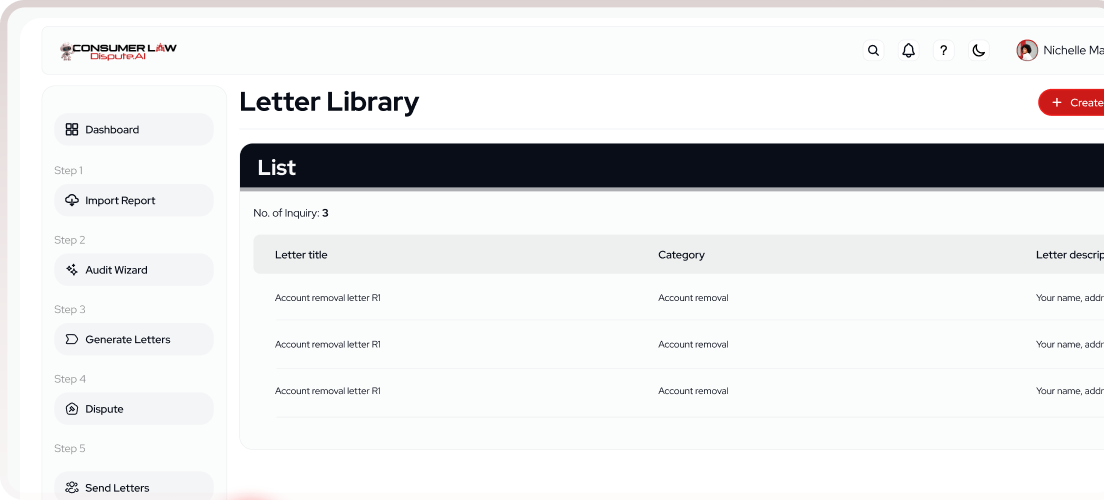Click the Send Letters people icon
This screenshot has width=1104, height=500.
[x=72, y=488]
